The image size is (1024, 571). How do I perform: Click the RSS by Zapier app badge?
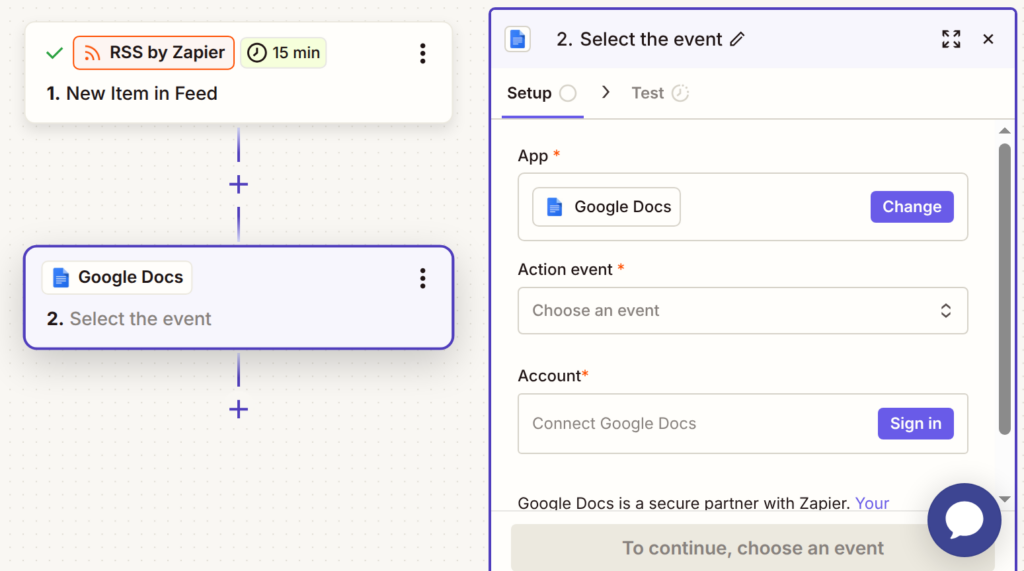tap(153, 53)
